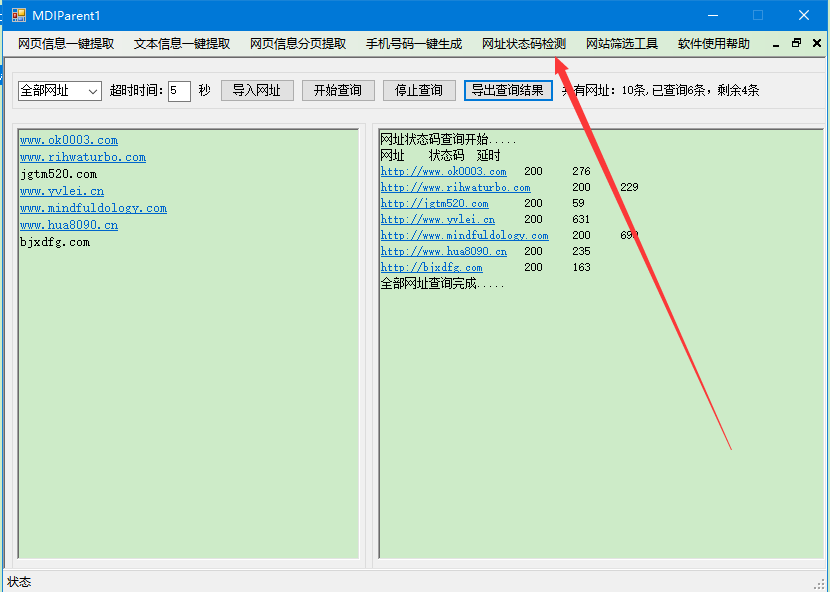Open the 手机号码一键生成 menu
The image size is (830, 592).
[414, 44]
